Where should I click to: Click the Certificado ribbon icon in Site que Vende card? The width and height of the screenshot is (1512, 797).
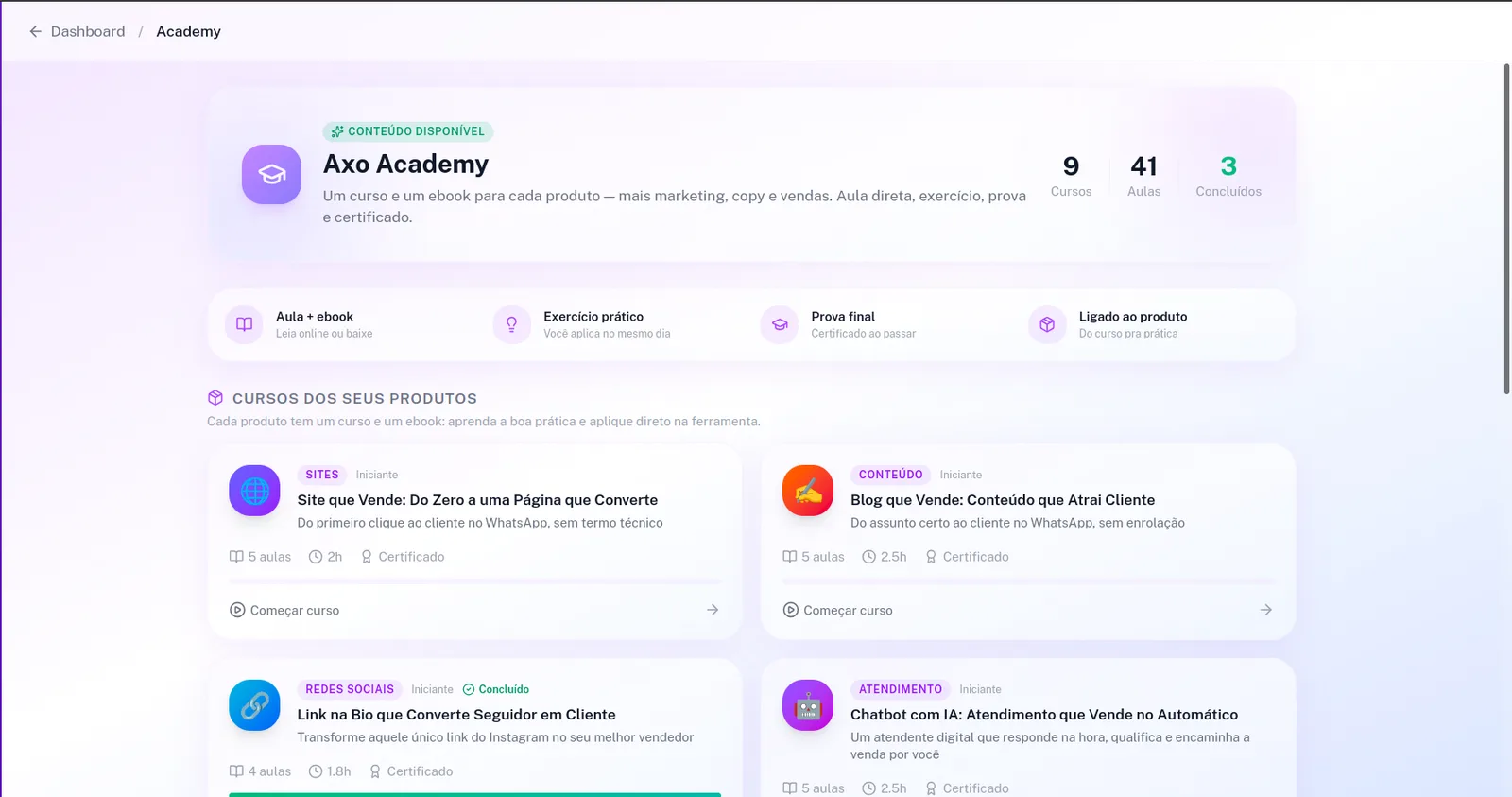click(x=367, y=557)
